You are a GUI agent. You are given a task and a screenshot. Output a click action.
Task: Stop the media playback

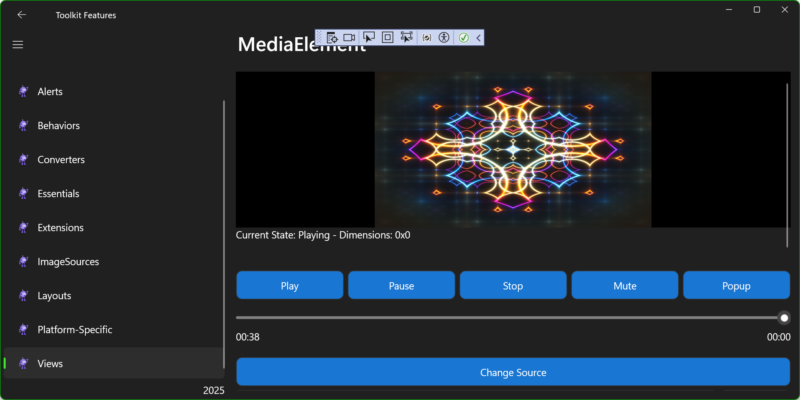click(513, 285)
